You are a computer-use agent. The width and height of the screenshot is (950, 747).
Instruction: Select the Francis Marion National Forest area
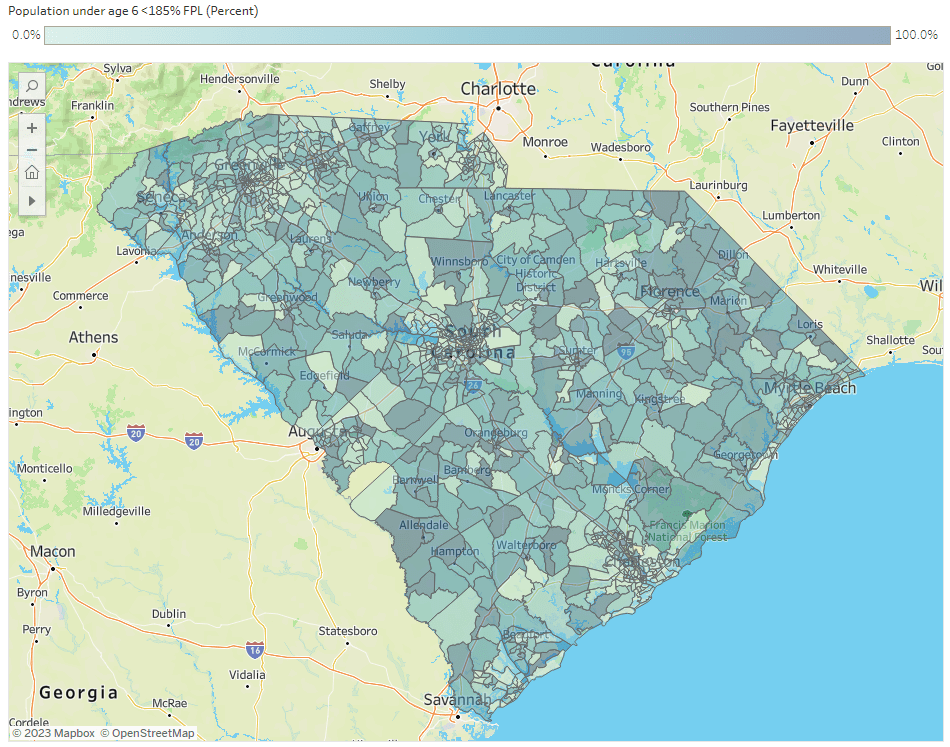(x=686, y=531)
